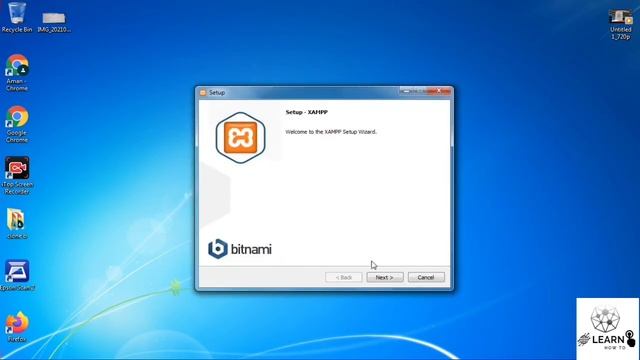Cancel the XAMPP Setup wizard

(x=426, y=277)
